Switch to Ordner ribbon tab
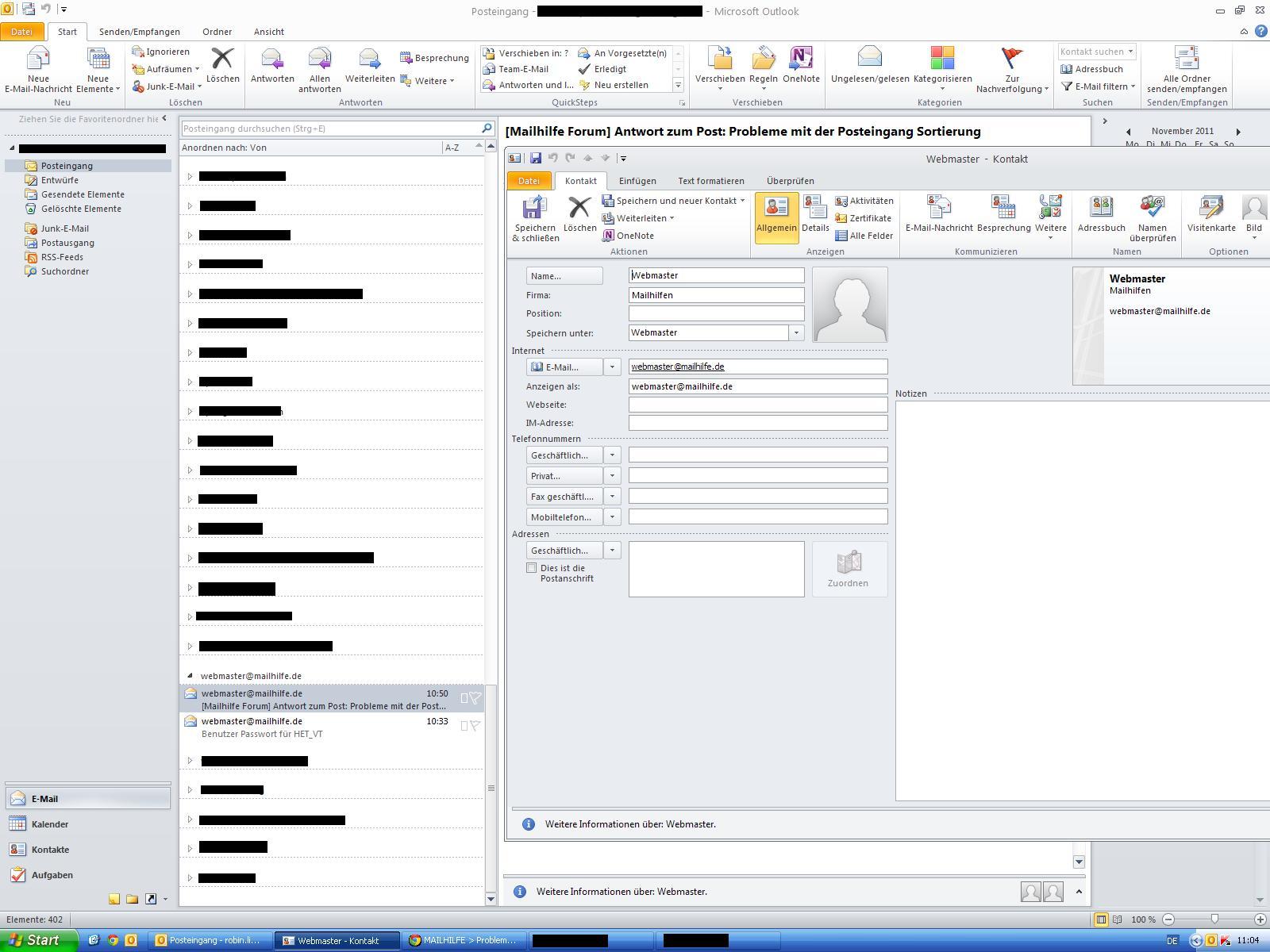 217,32
